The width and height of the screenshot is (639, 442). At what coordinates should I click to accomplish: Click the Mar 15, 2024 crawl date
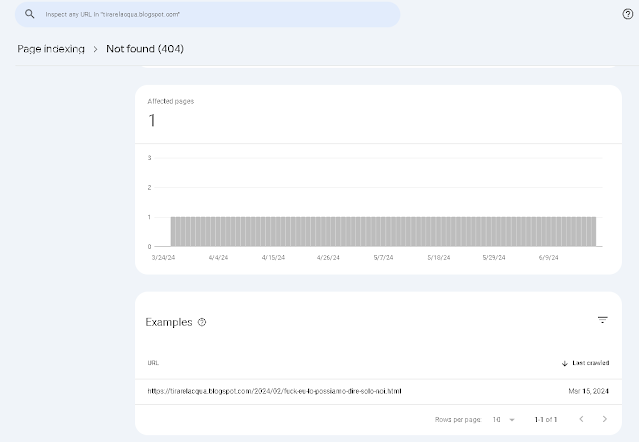click(588, 390)
